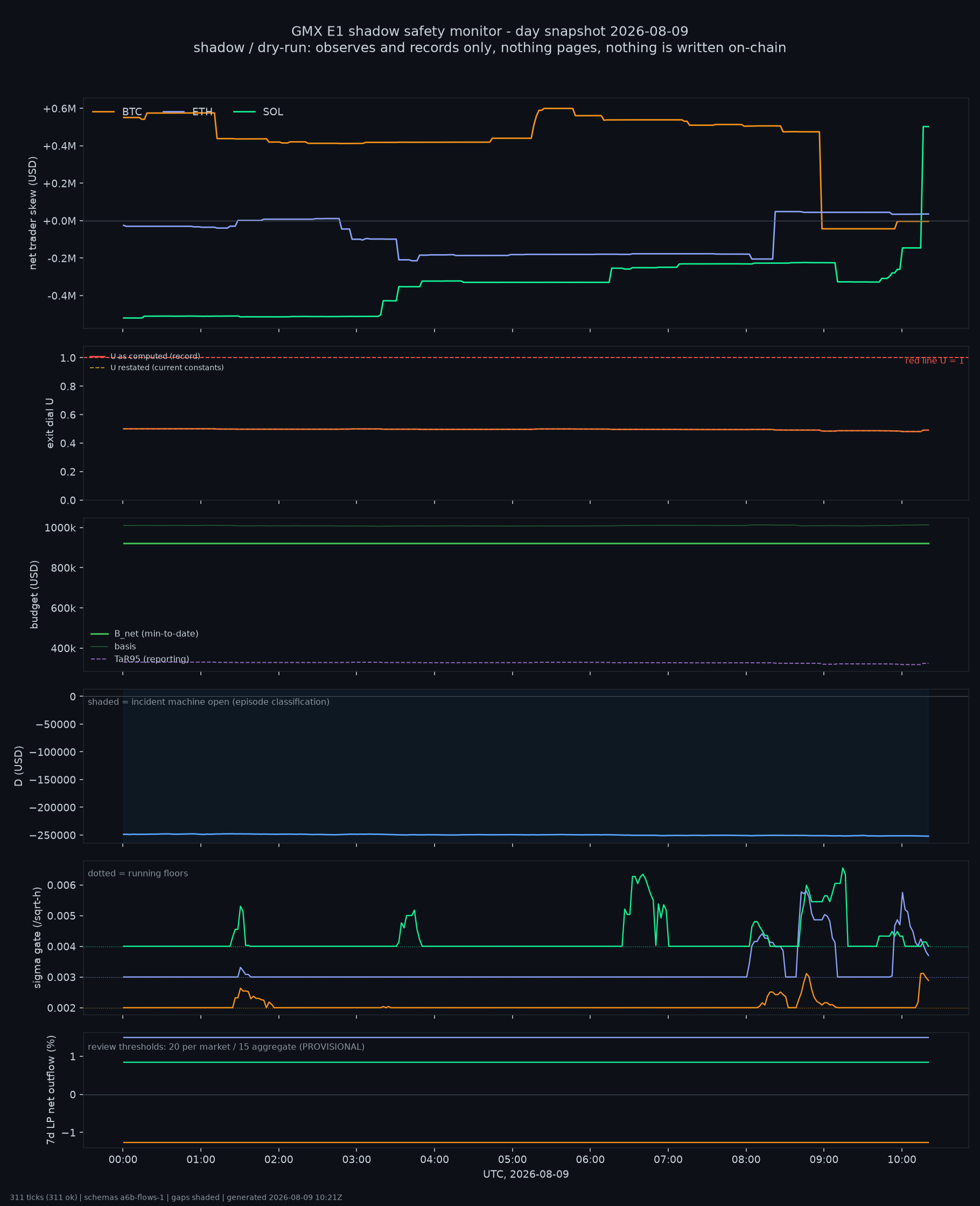Image resolution: width=980 pixels, height=1206 pixels.
Task: Click the ETH legend label
Action: coord(202,112)
